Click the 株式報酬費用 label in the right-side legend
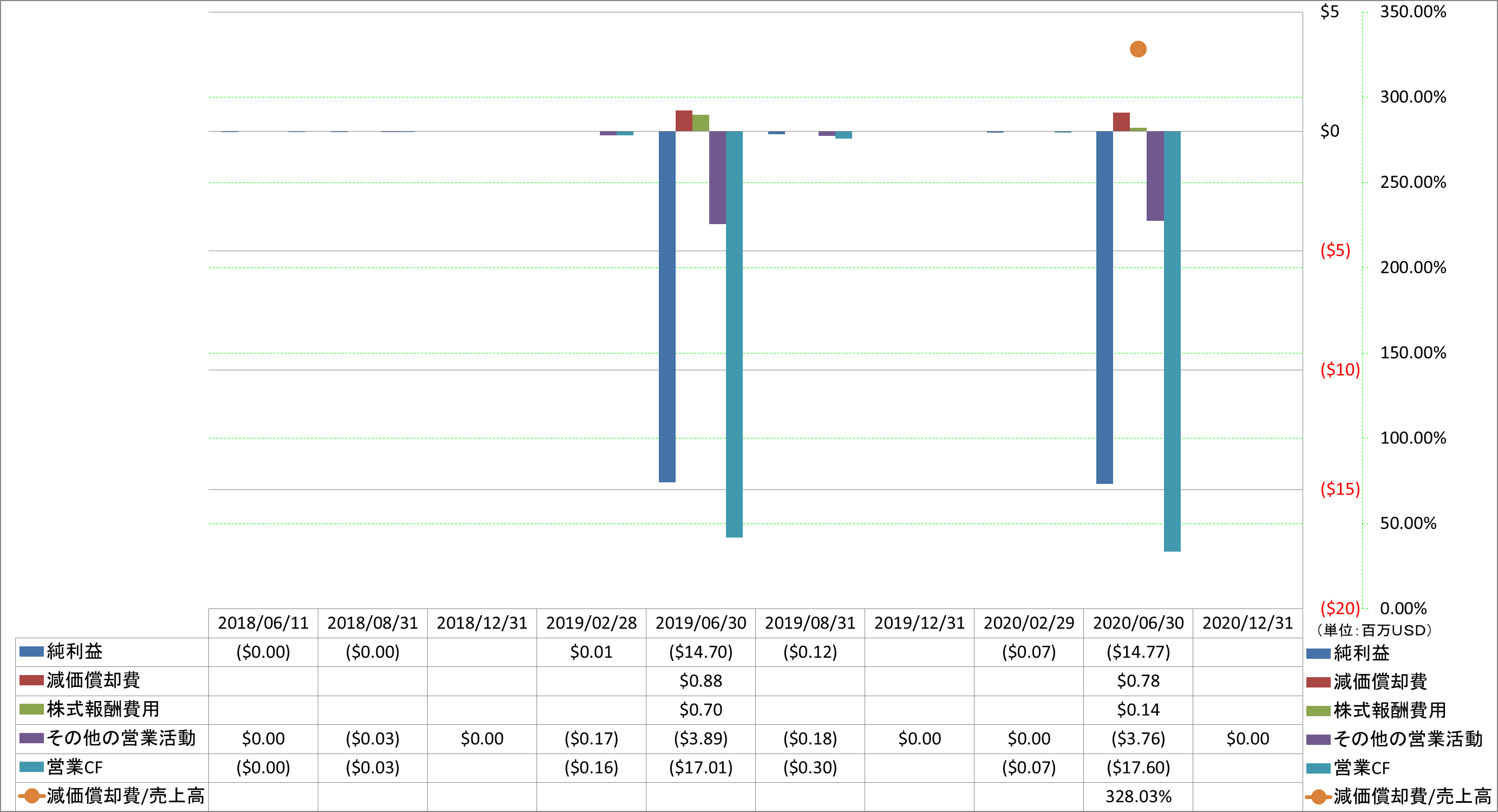1498x812 pixels. [1389, 710]
